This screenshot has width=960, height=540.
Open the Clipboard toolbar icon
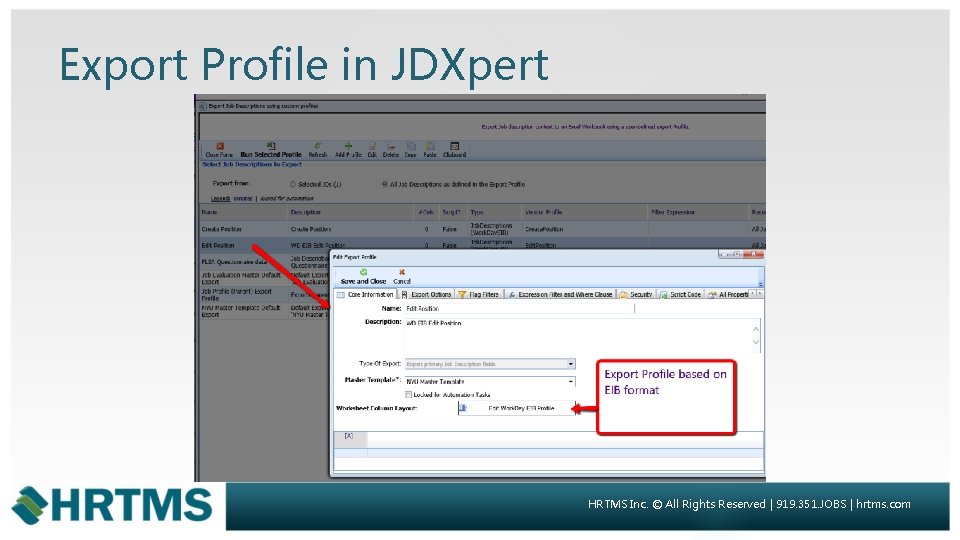tap(454, 151)
